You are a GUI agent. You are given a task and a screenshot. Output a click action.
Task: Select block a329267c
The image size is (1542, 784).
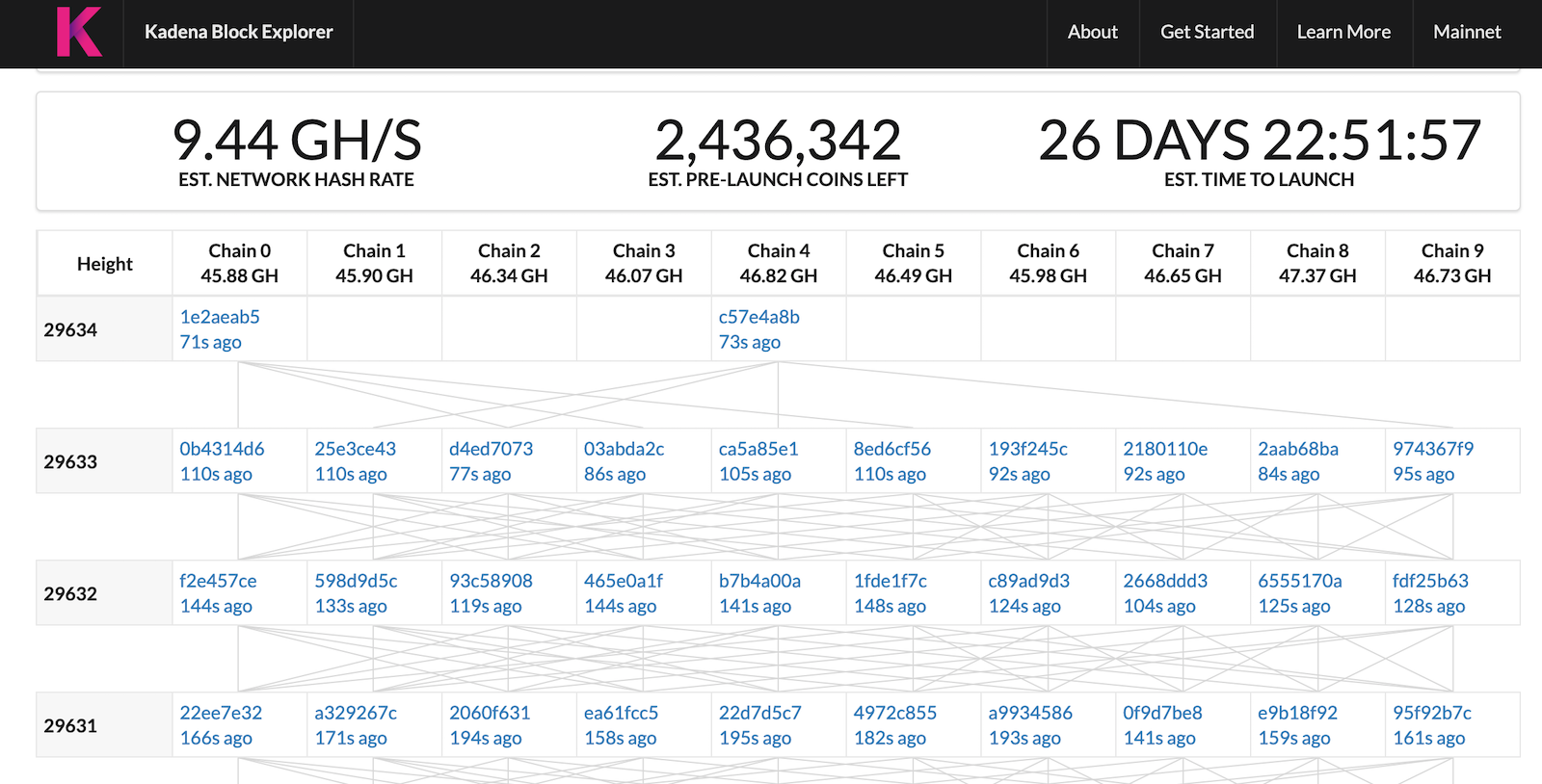coord(356,713)
